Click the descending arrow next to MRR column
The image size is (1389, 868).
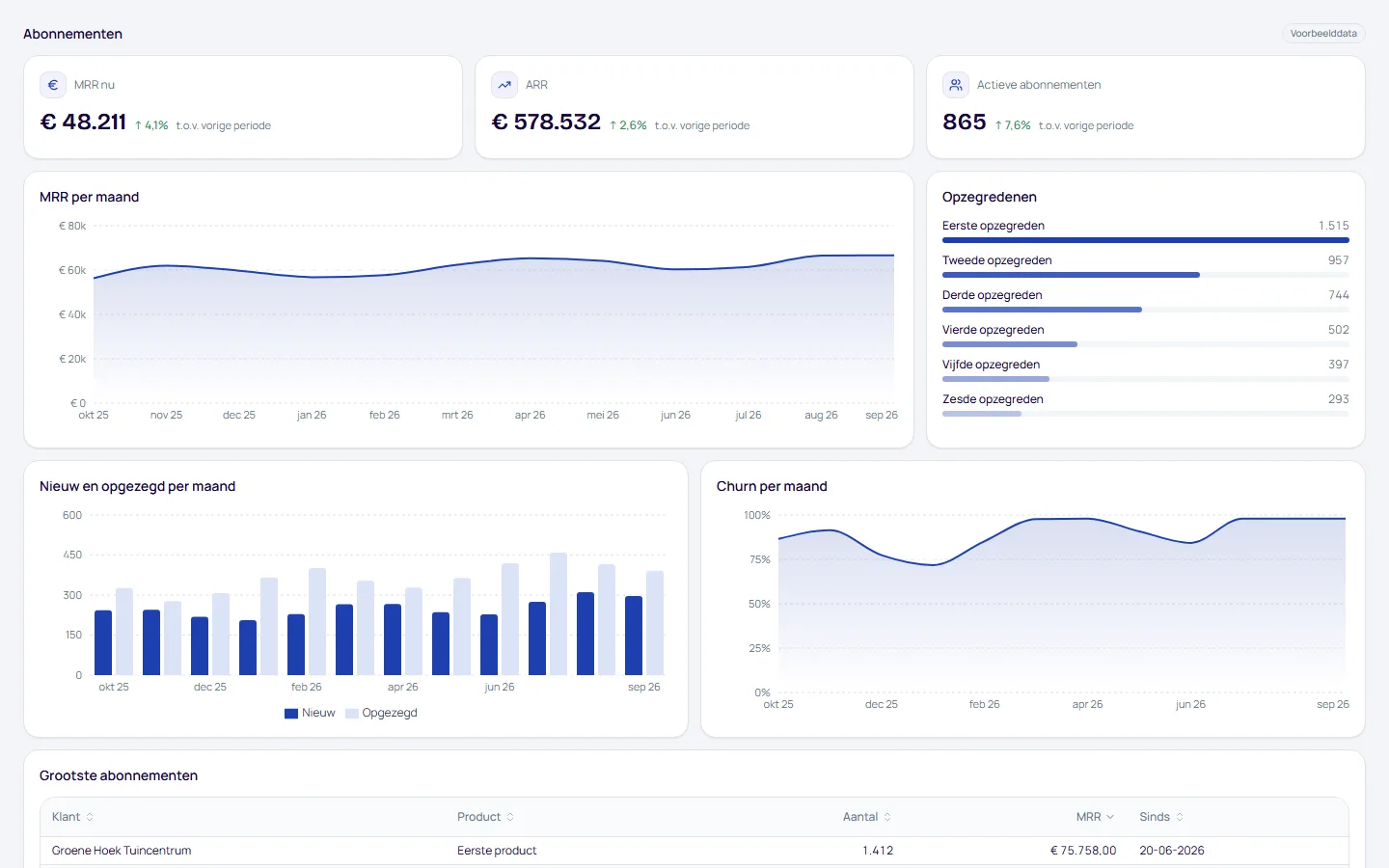[1110, 817]
